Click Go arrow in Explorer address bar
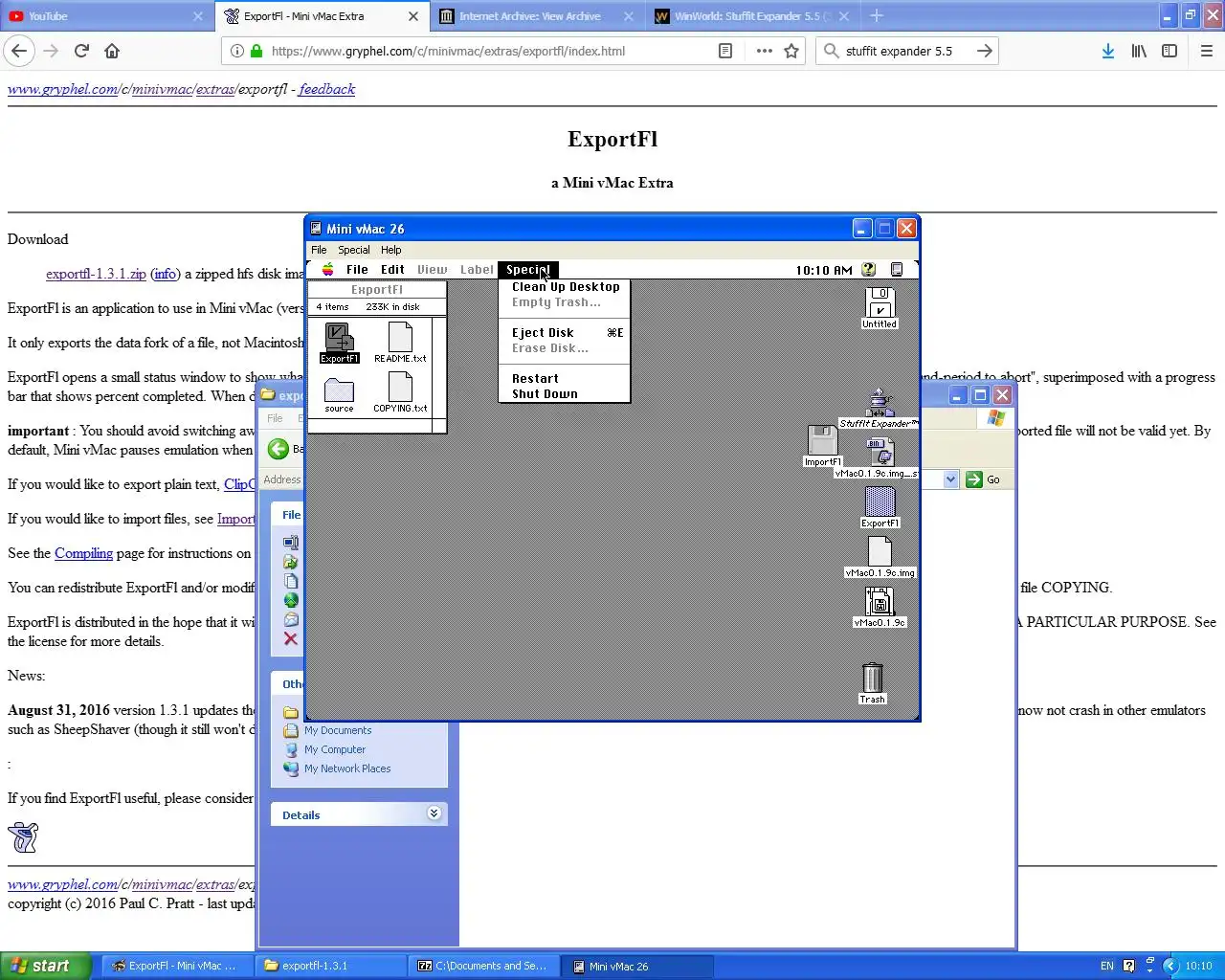The image size is (1225, 980). coord(974,479)
